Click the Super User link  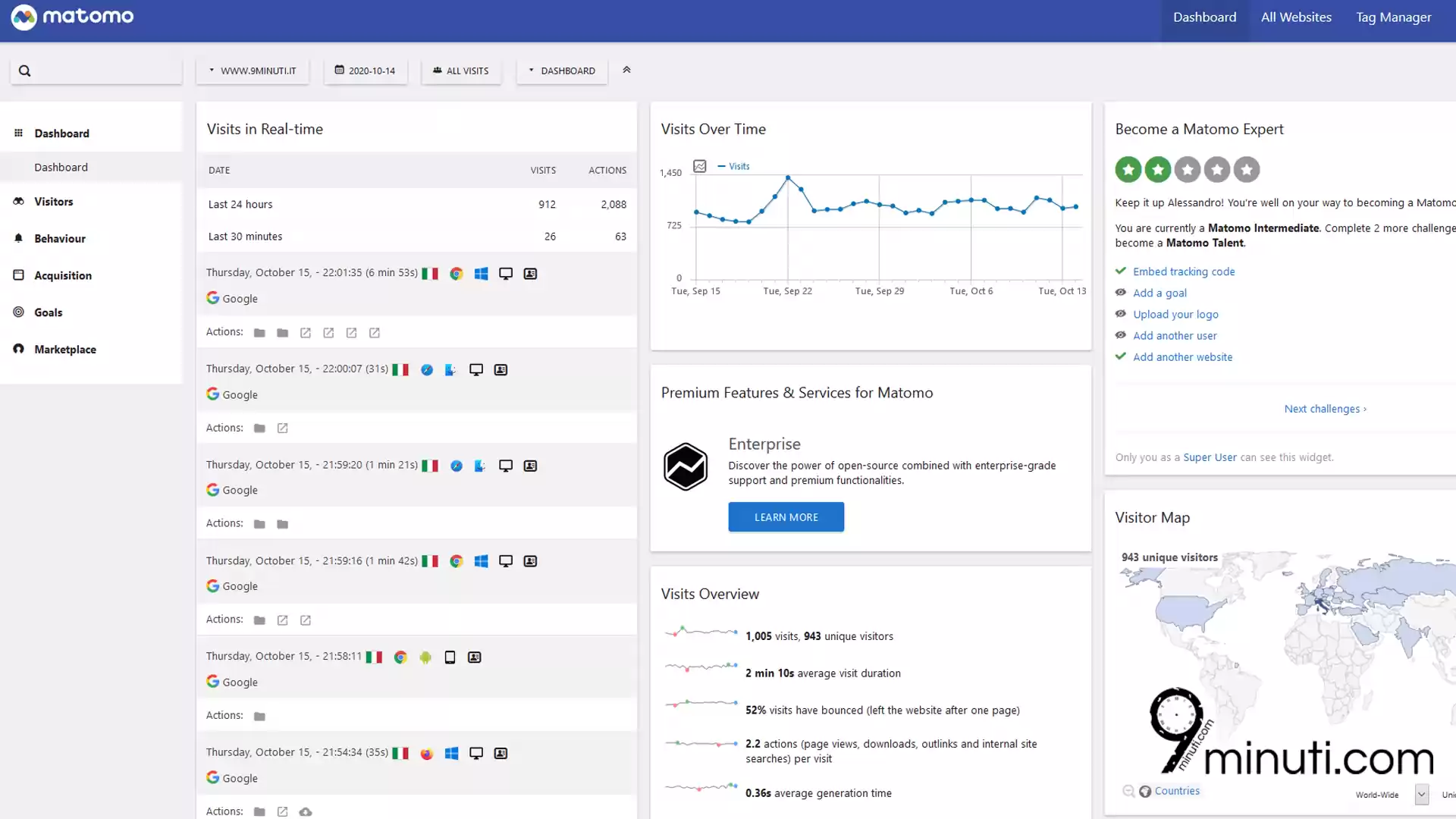[1210, 457]
